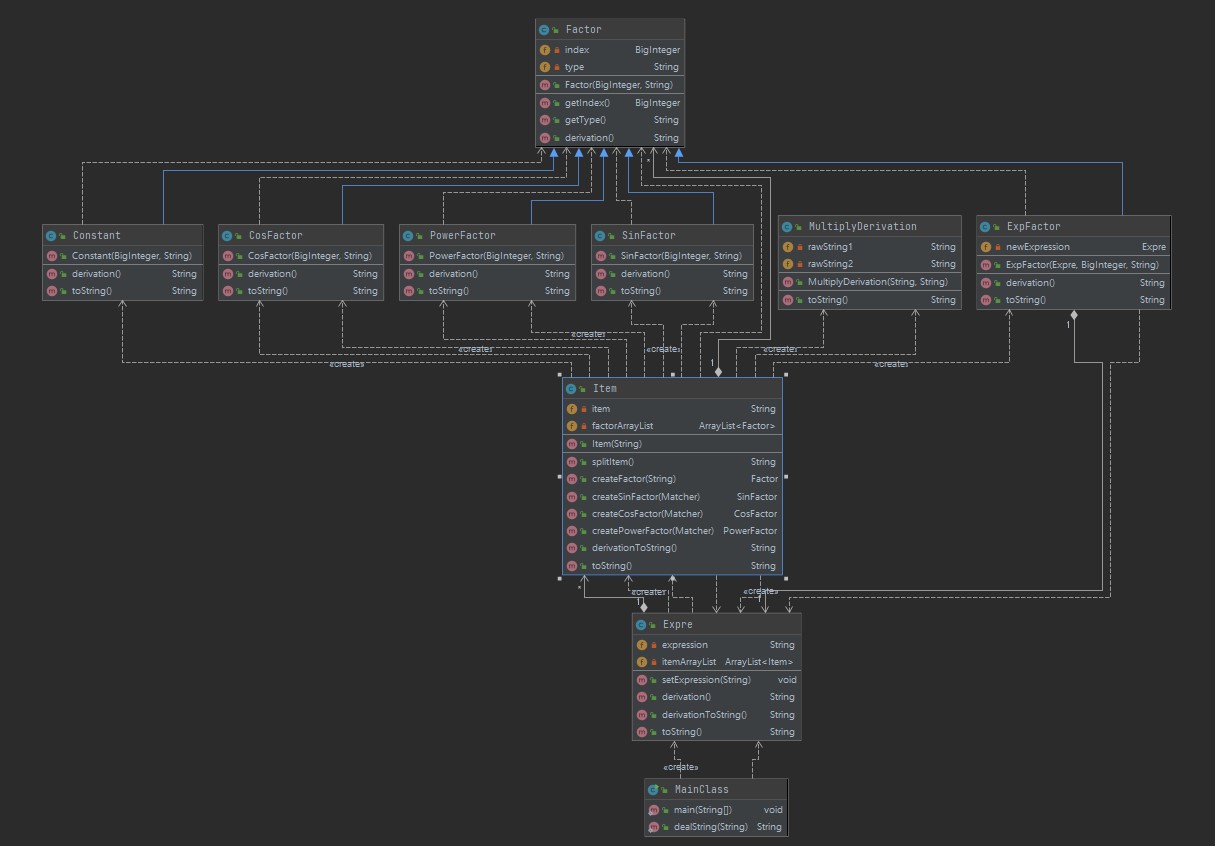
Task: Click the Item class header
Action: point(672,389)
